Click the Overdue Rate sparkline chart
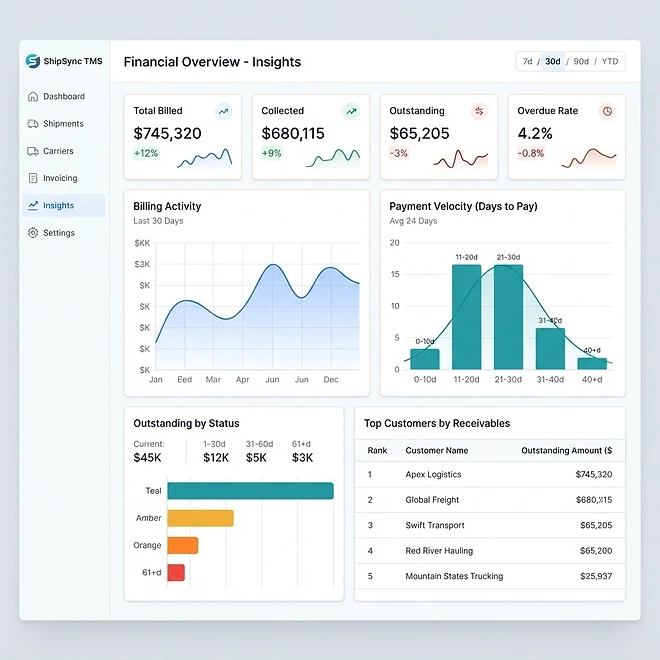The height and width of the screenshot is (660, 660). [x=588, y=158]
